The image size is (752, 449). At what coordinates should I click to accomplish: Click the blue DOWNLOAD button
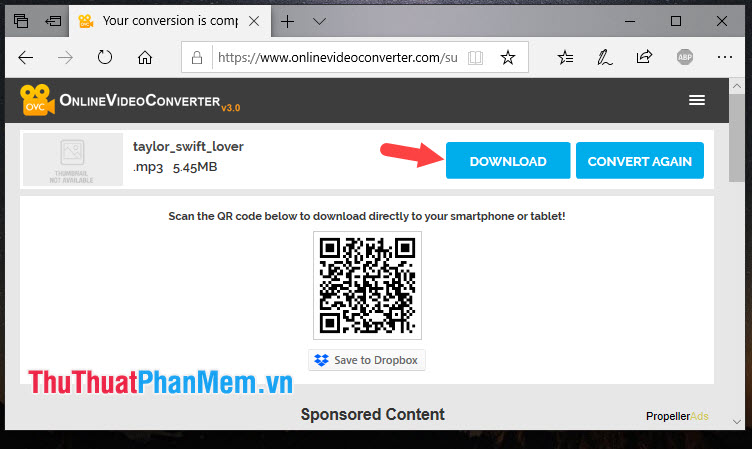point(508,161)
